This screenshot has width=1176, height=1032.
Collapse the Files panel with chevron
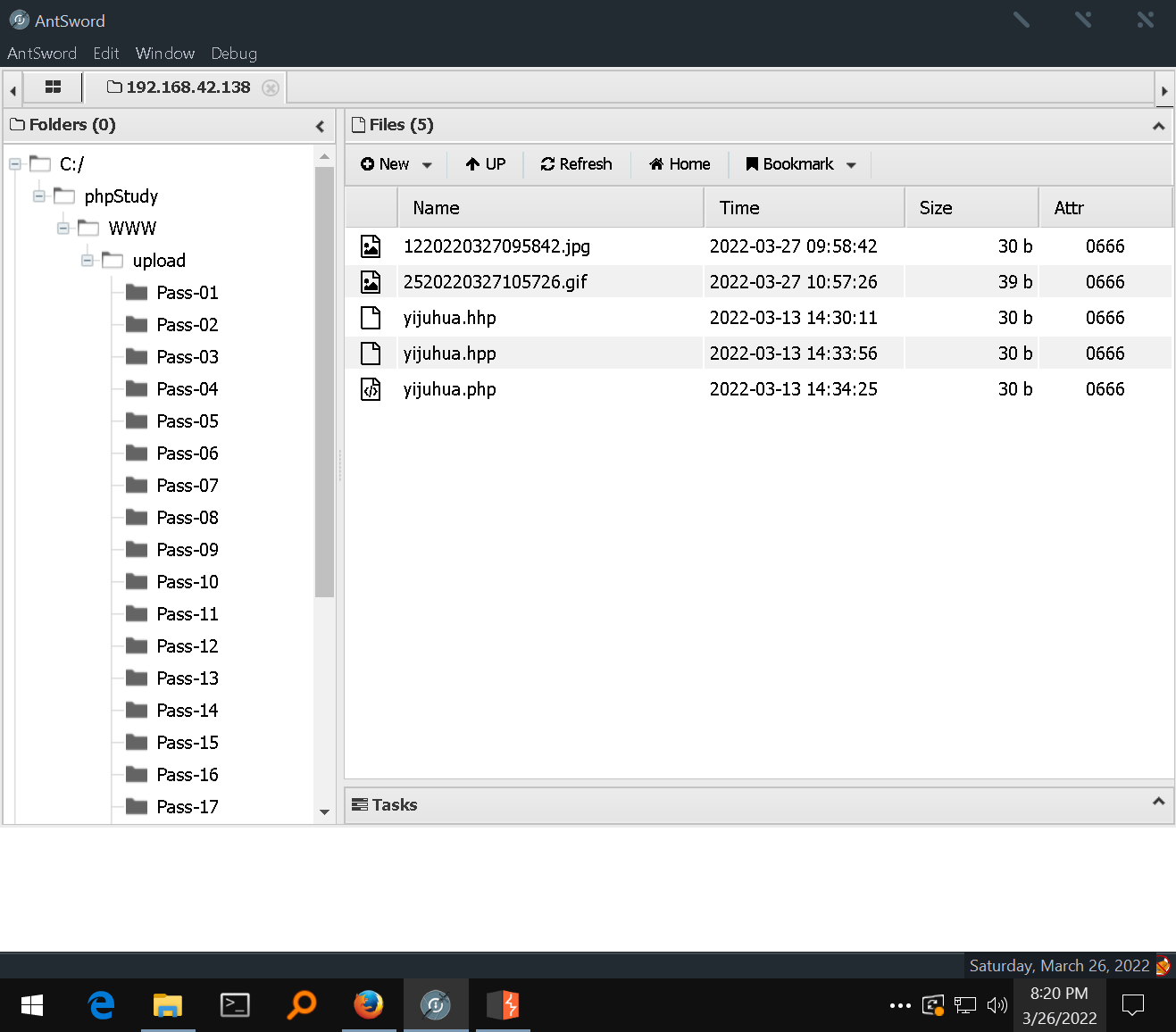[x=1158, y=126]
